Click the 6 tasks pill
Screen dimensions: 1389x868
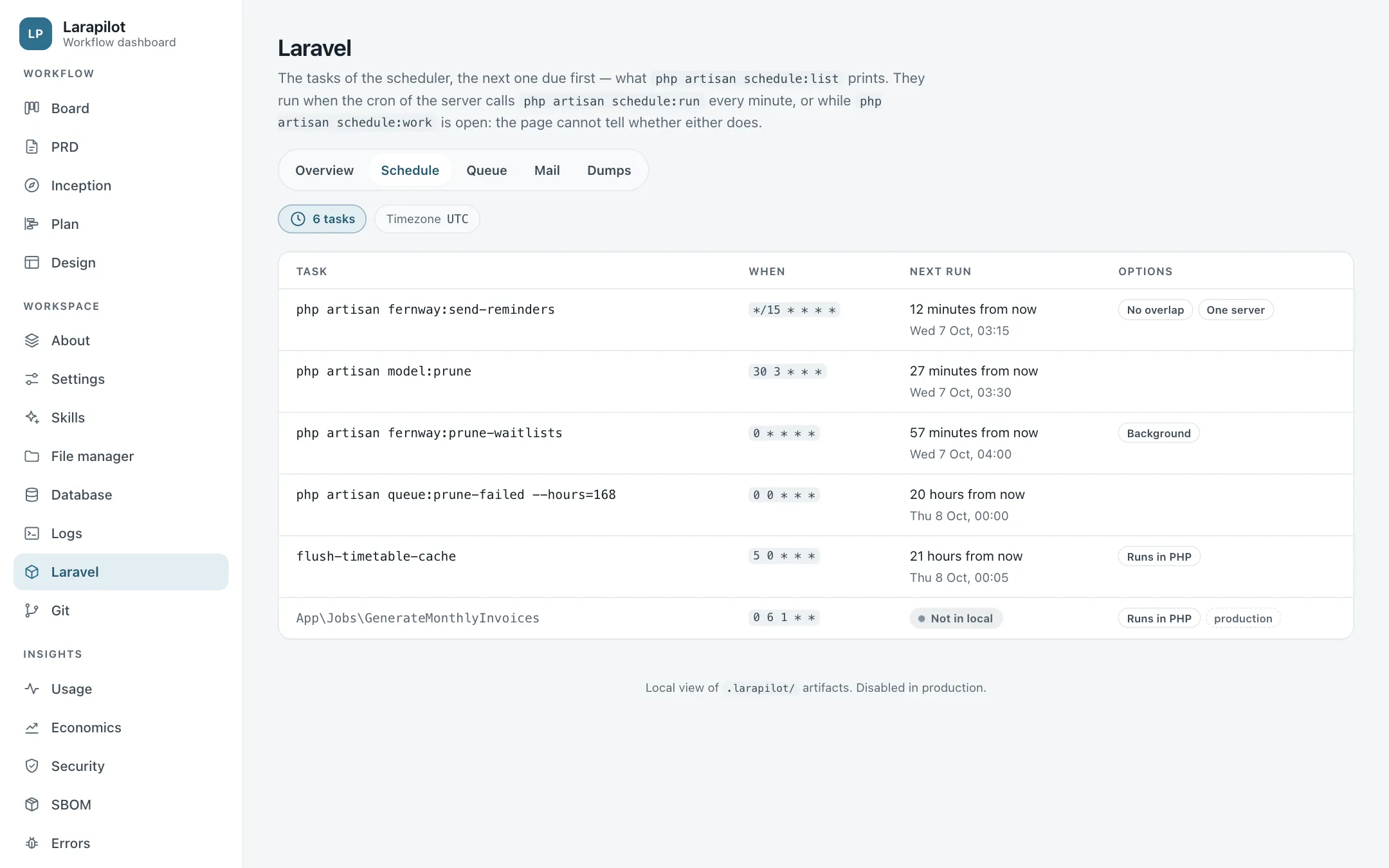322,219
